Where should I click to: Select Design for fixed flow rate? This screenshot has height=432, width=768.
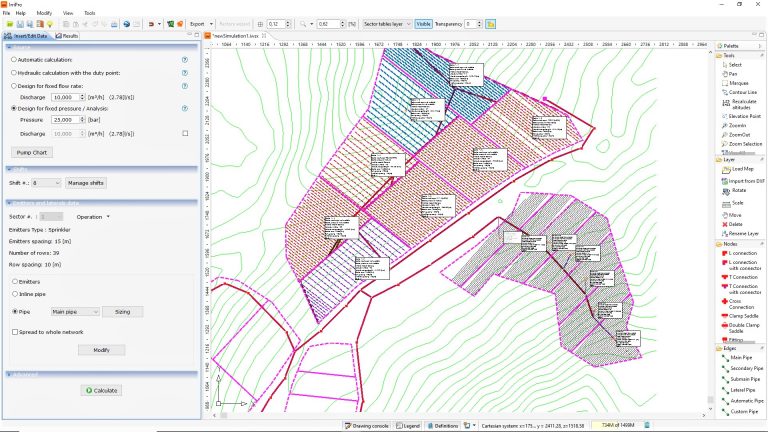click(x=12, y=87)
